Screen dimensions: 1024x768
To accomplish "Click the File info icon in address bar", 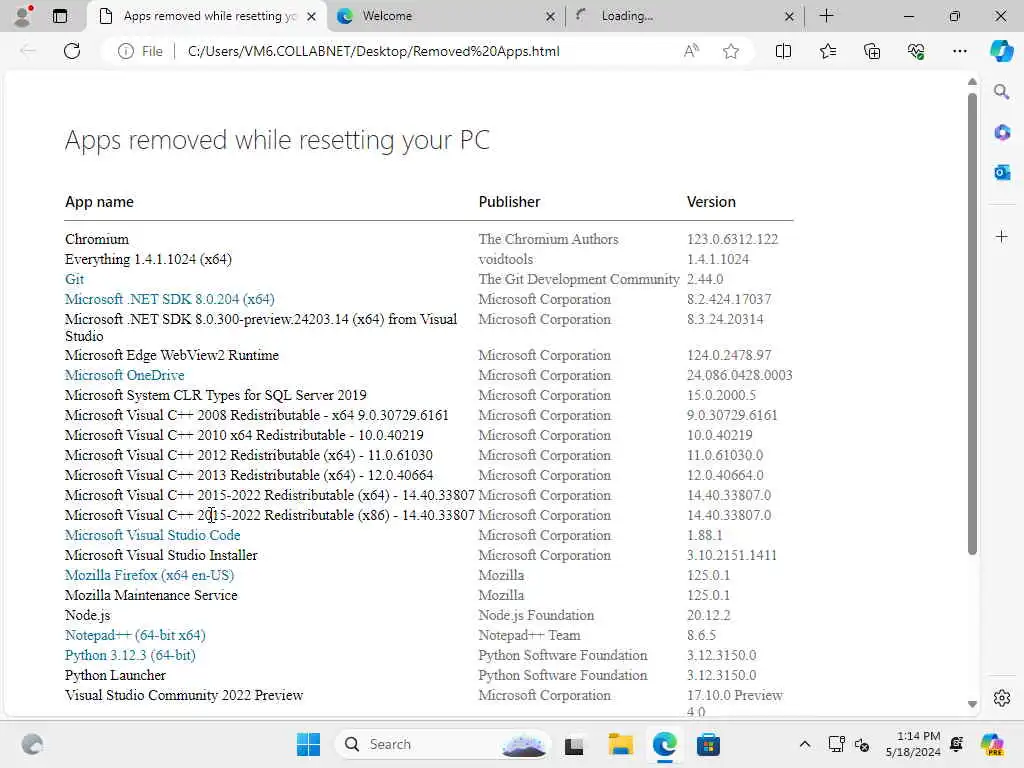I will (125, 51).
